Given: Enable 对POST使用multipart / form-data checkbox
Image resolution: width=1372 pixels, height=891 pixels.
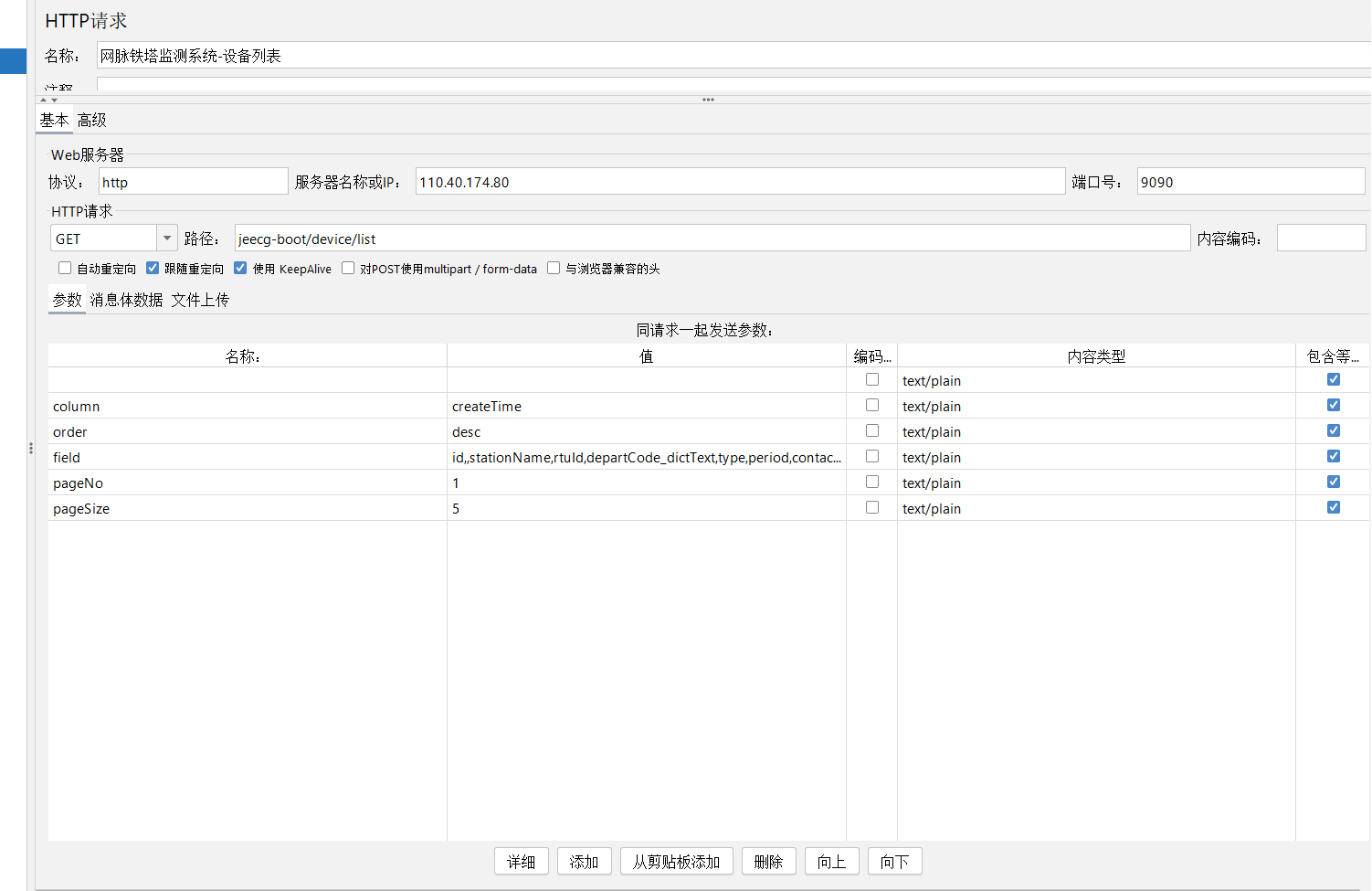Looking at the screenshot, I should pos(348,269).
